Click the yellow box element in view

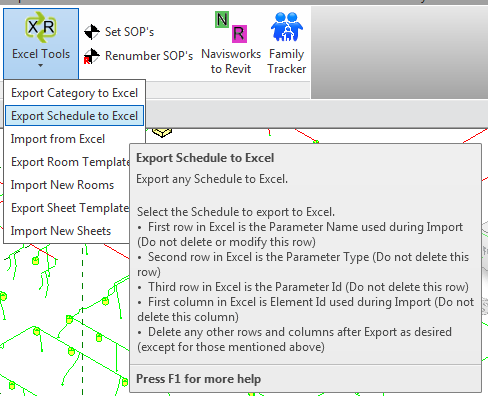click(x=162, y=132)
